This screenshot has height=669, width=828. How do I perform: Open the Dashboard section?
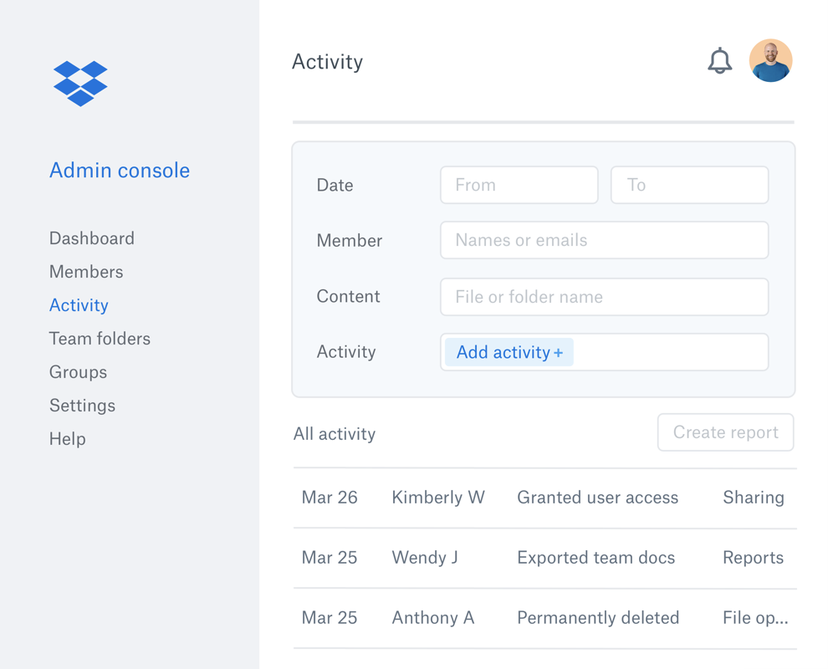[x=91, y=238]
